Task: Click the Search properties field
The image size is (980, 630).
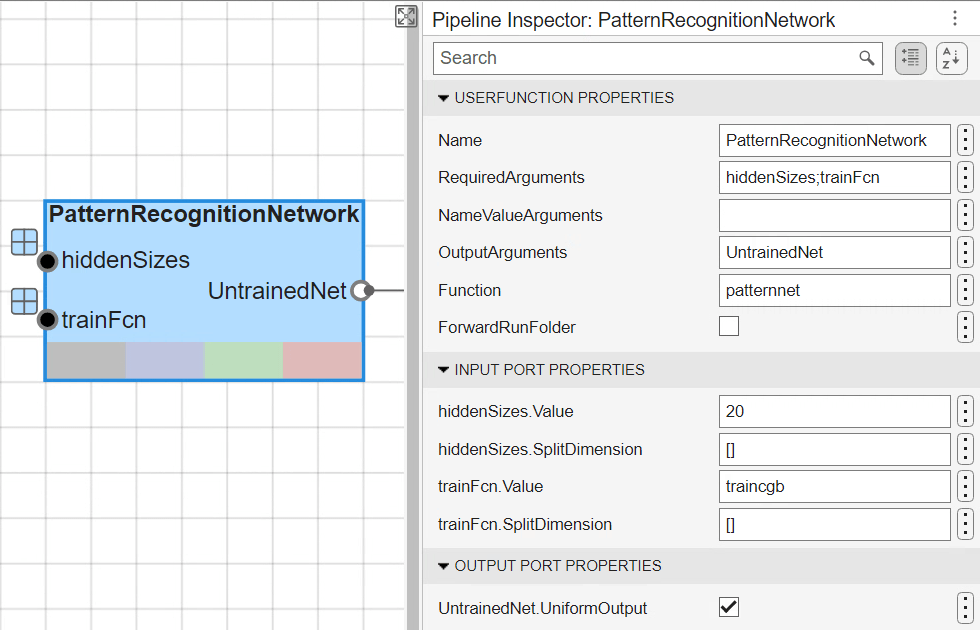Action: pyautogui.click(x=645, y=58)
